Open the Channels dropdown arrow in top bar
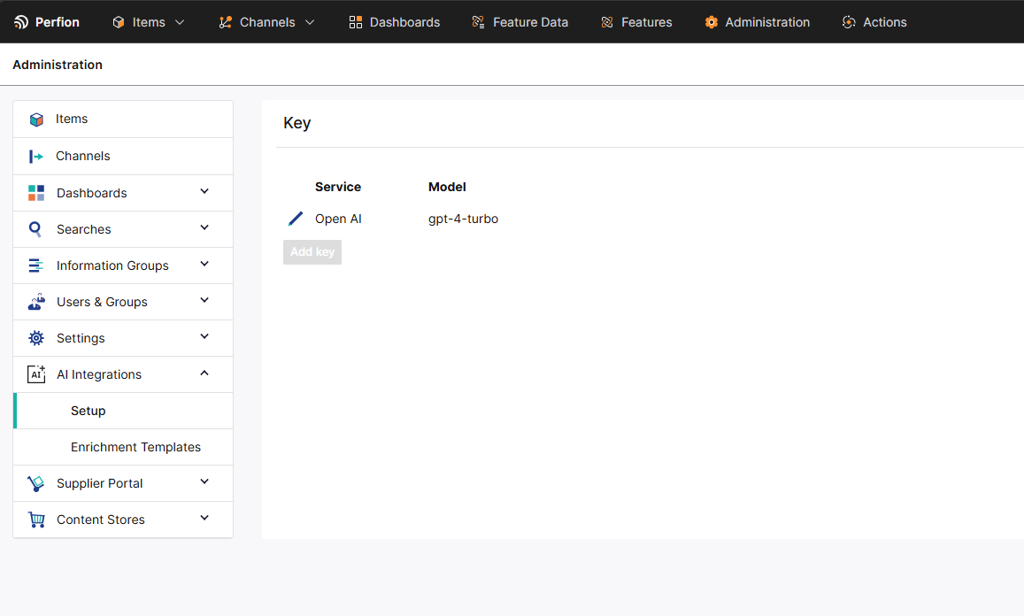The width and height of the screenshot is (1024, 616). coord(310,22)
